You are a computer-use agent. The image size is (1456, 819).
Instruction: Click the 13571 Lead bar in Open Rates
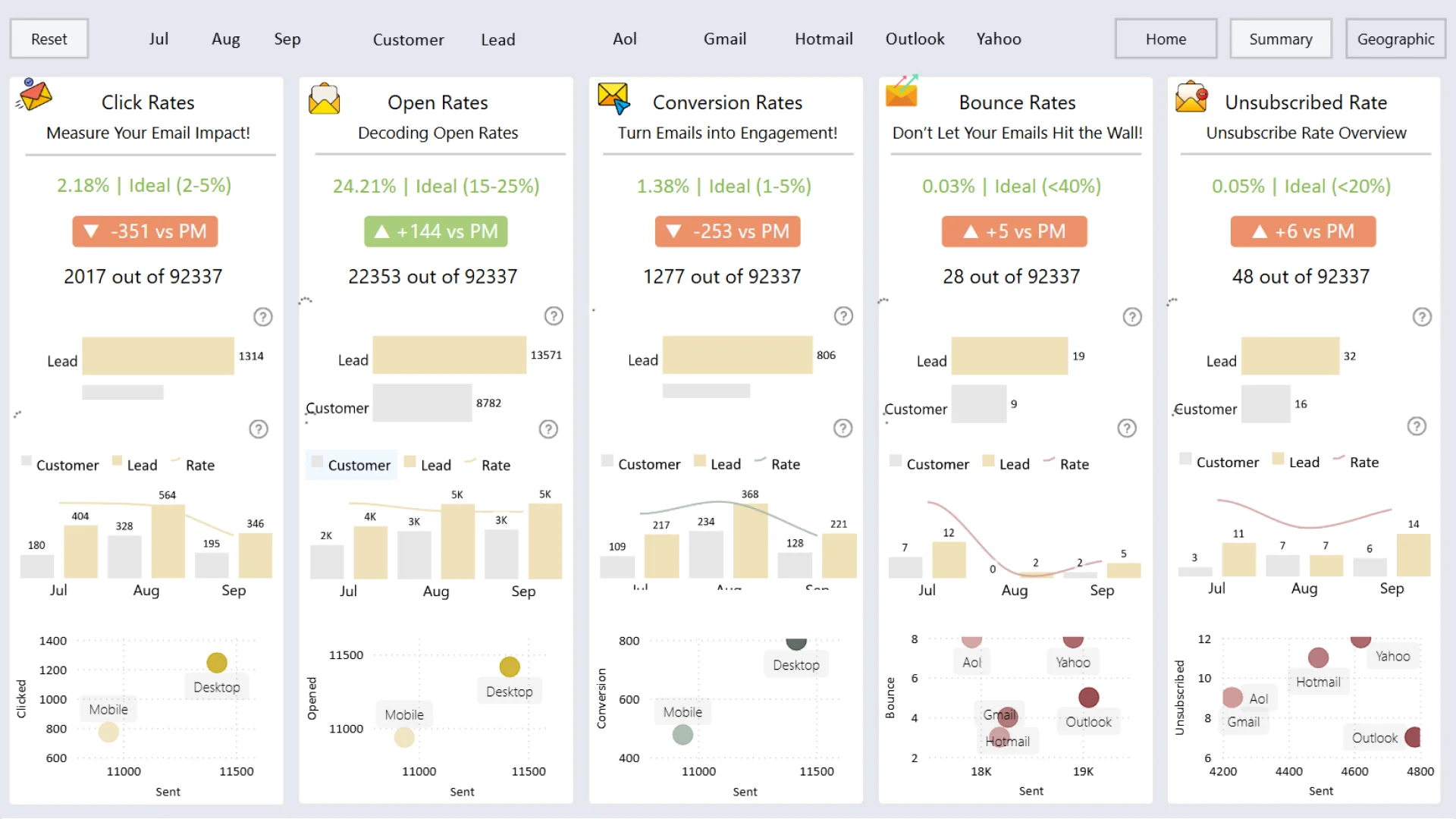click(449, 355)
